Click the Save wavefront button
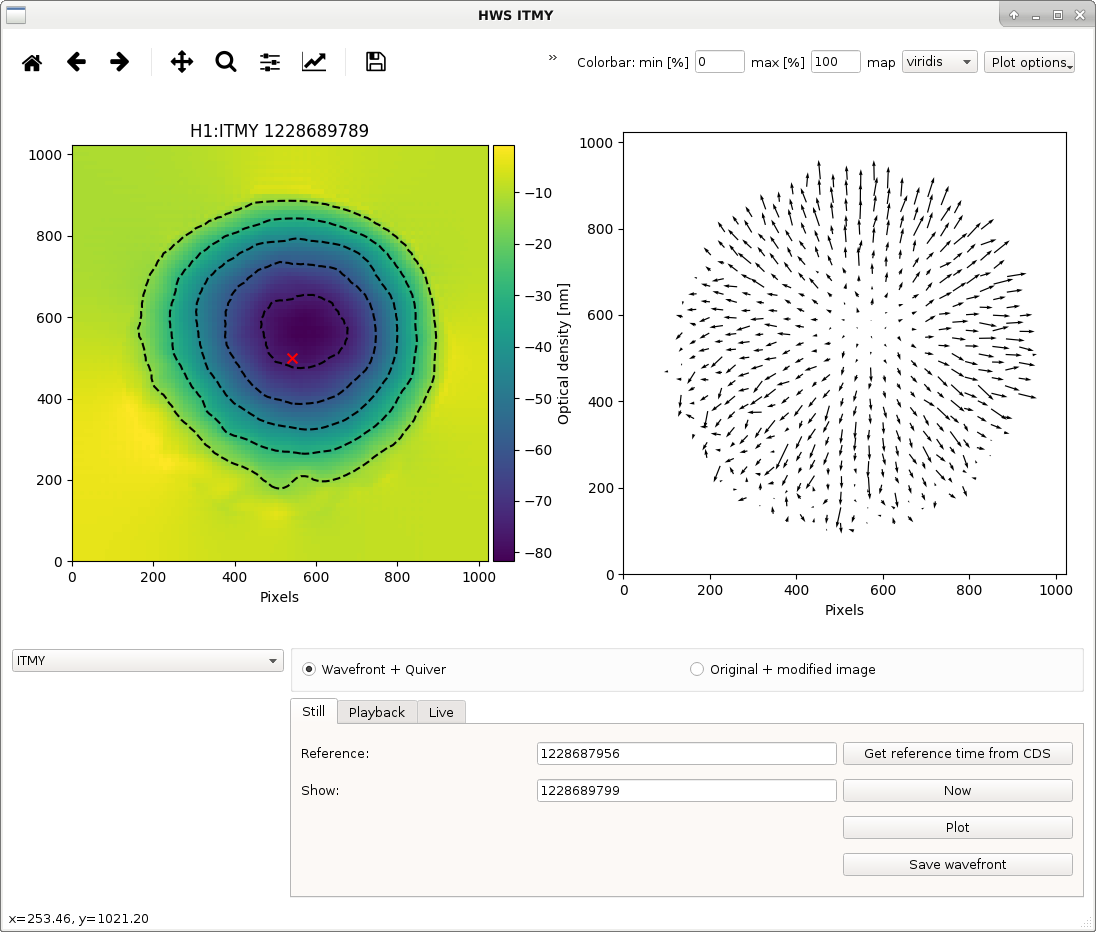This screenshot has width=1096, height=932. 958,864
